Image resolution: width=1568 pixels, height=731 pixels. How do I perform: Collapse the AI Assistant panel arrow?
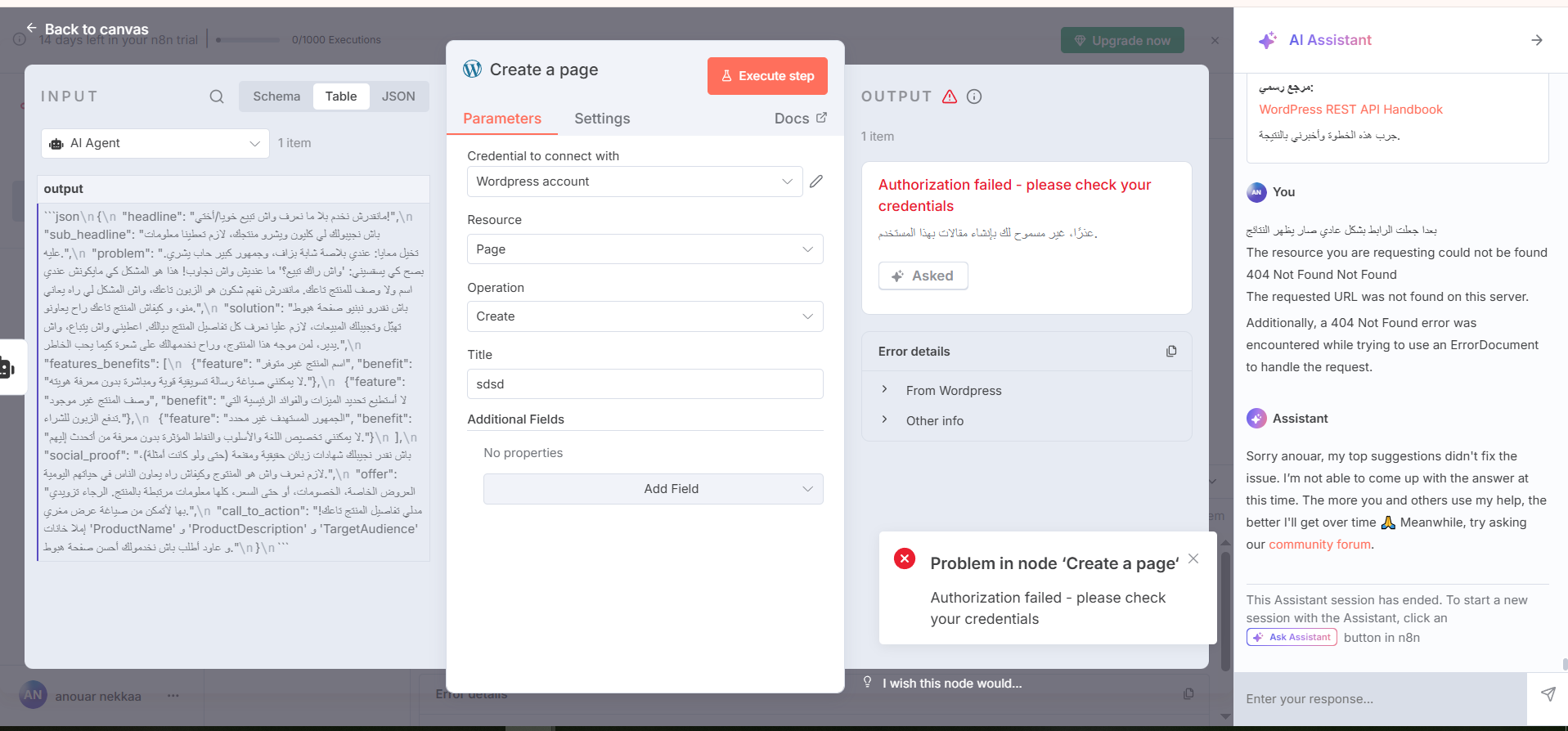1537,40
